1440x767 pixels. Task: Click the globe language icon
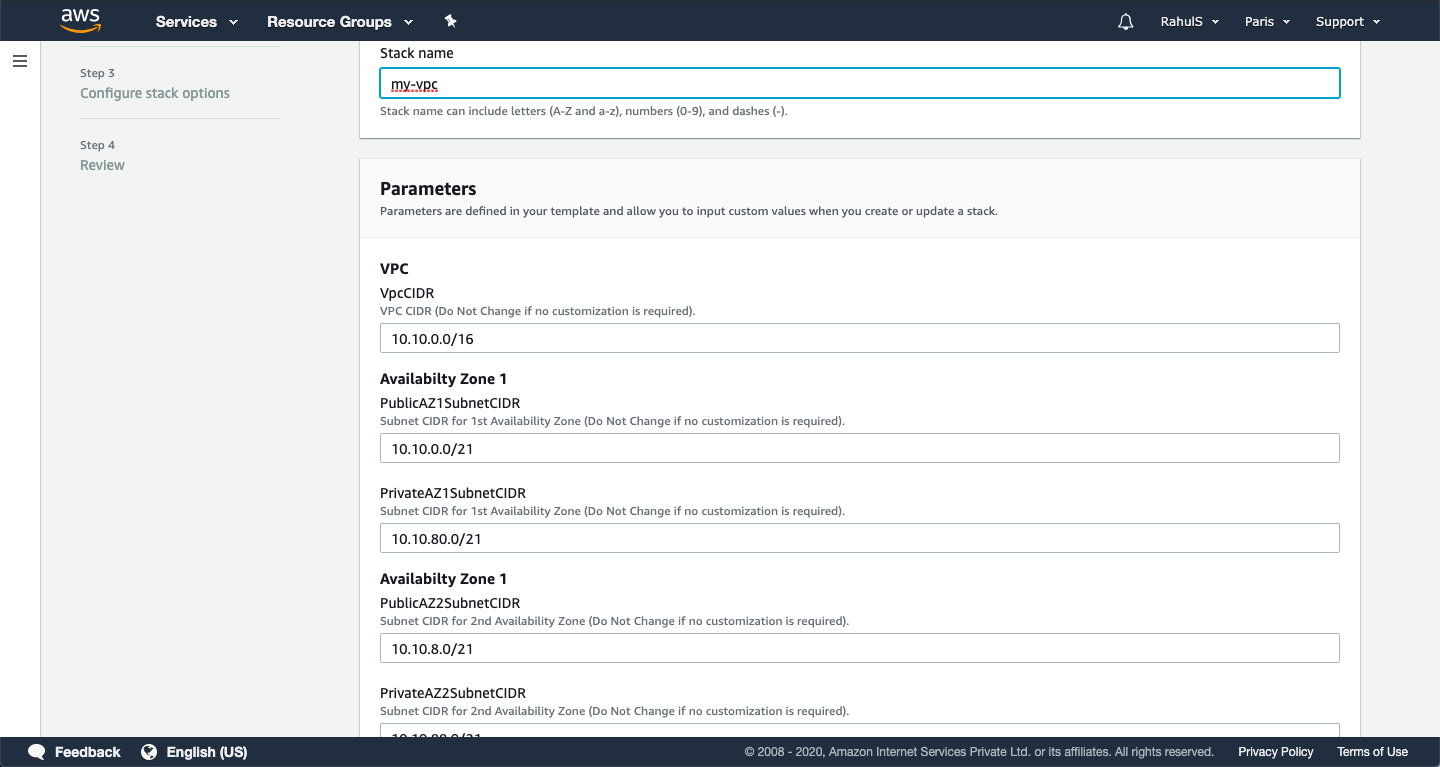149,752
